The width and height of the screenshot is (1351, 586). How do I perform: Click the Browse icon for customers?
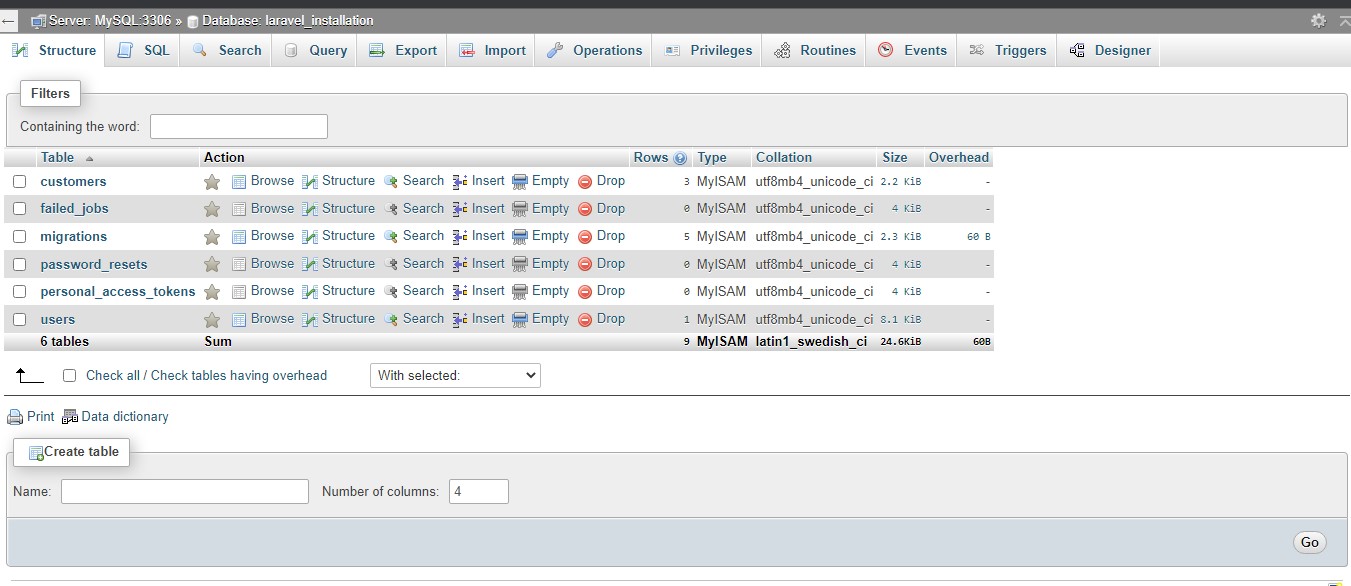(239, 182)
